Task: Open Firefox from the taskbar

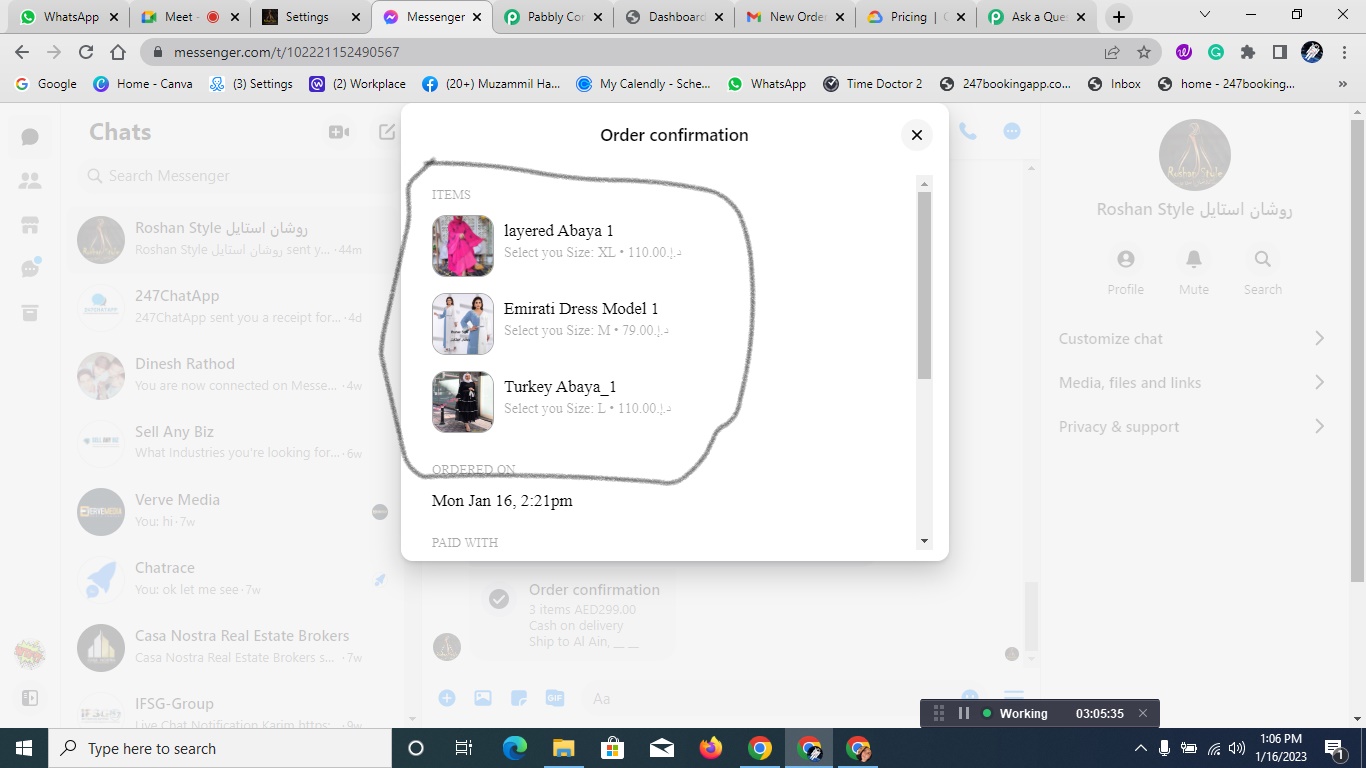Action: [711, 748]
